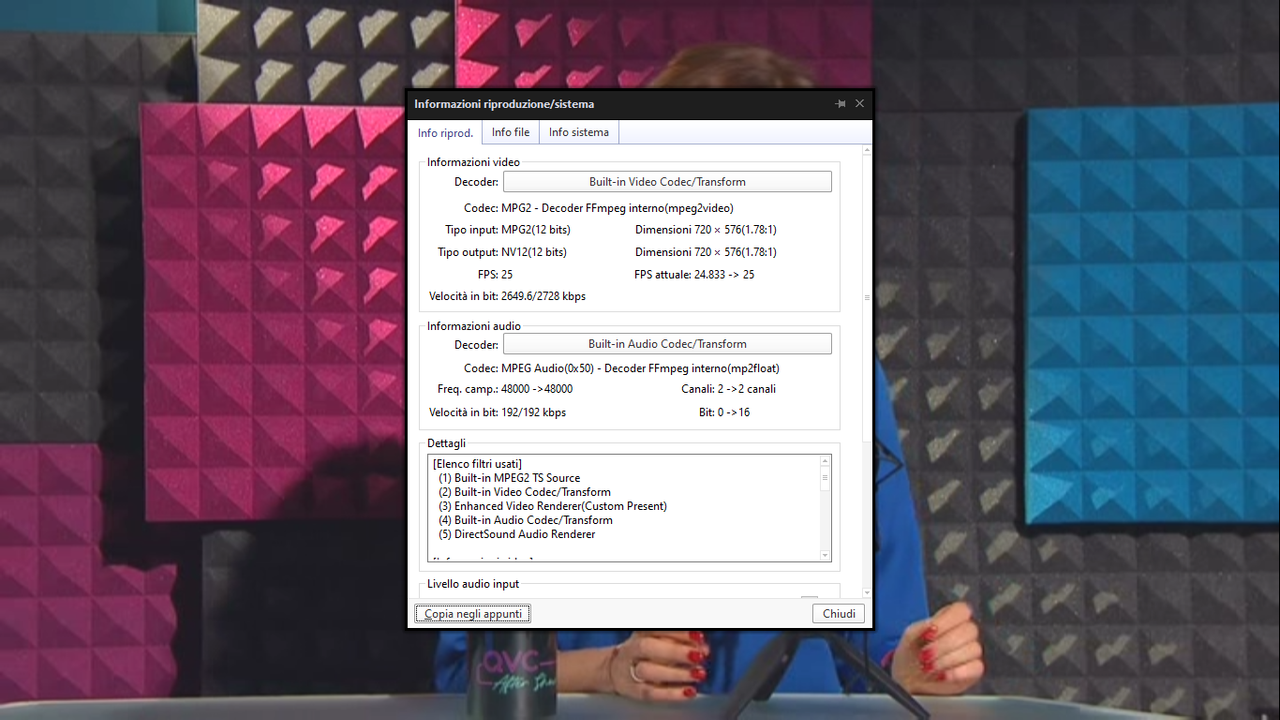
Task: Switch to the Info file tab
Action: [x=510, y=131]
